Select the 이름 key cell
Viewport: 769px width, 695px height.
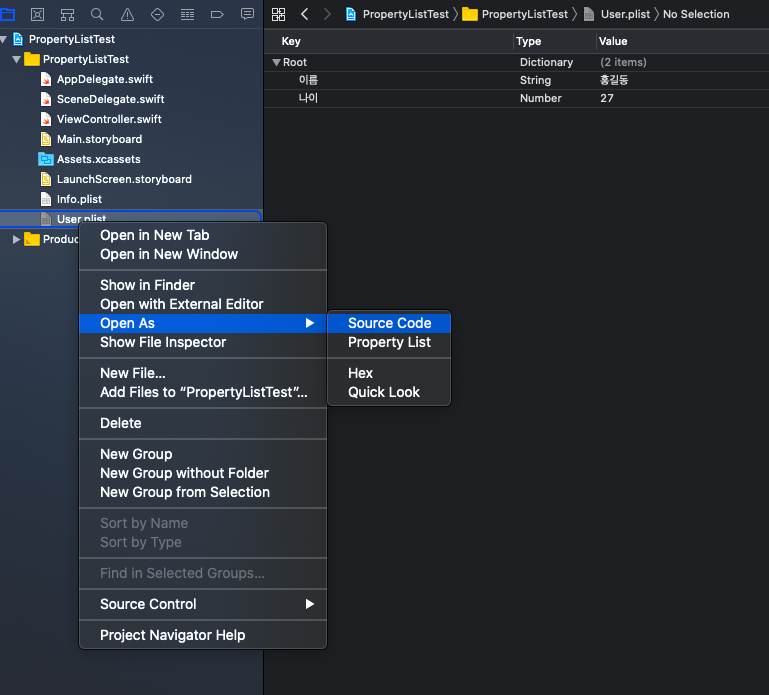click(x=308, y=80)
